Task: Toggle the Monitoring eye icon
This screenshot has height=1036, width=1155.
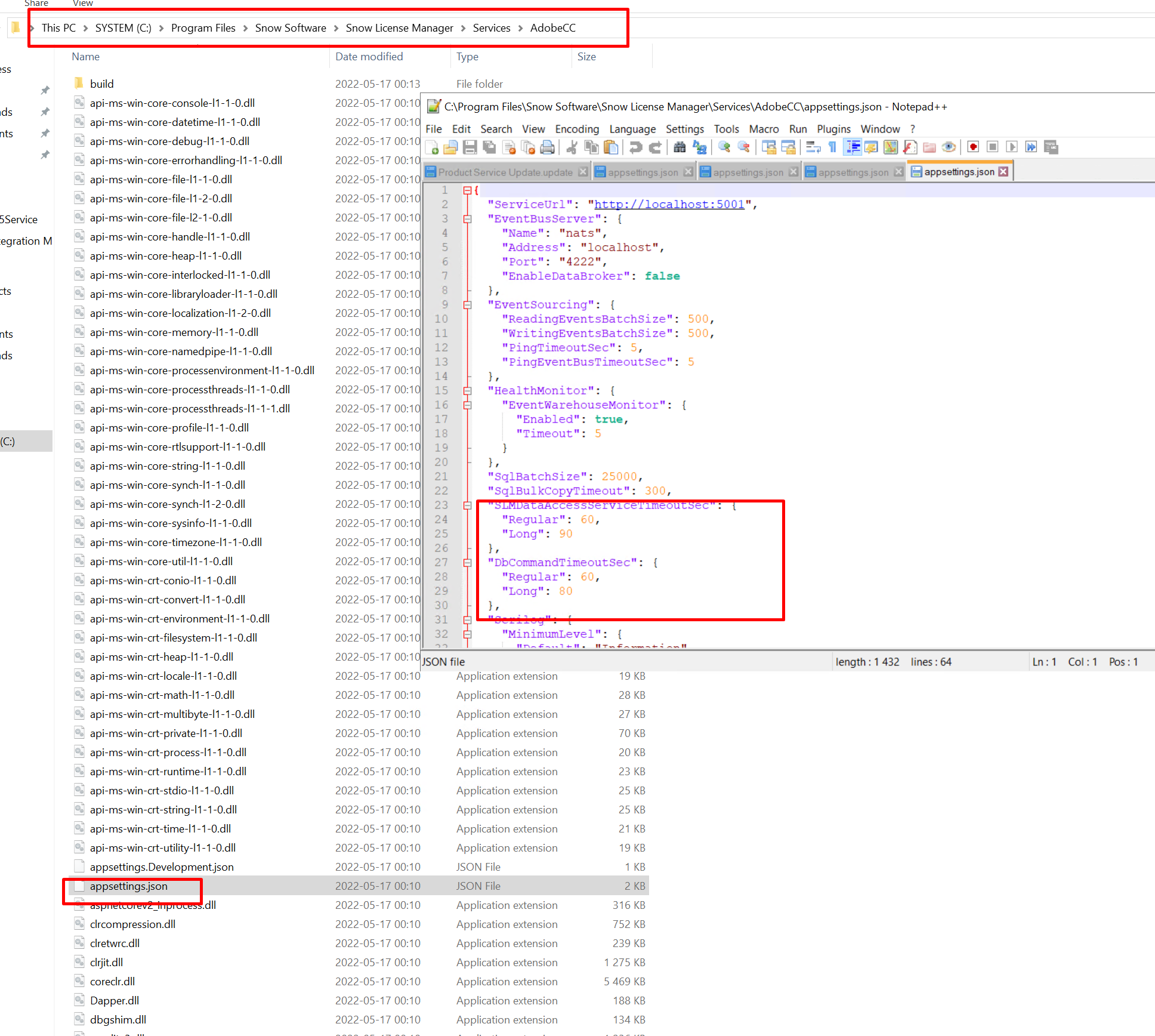Action: point(949,147)
